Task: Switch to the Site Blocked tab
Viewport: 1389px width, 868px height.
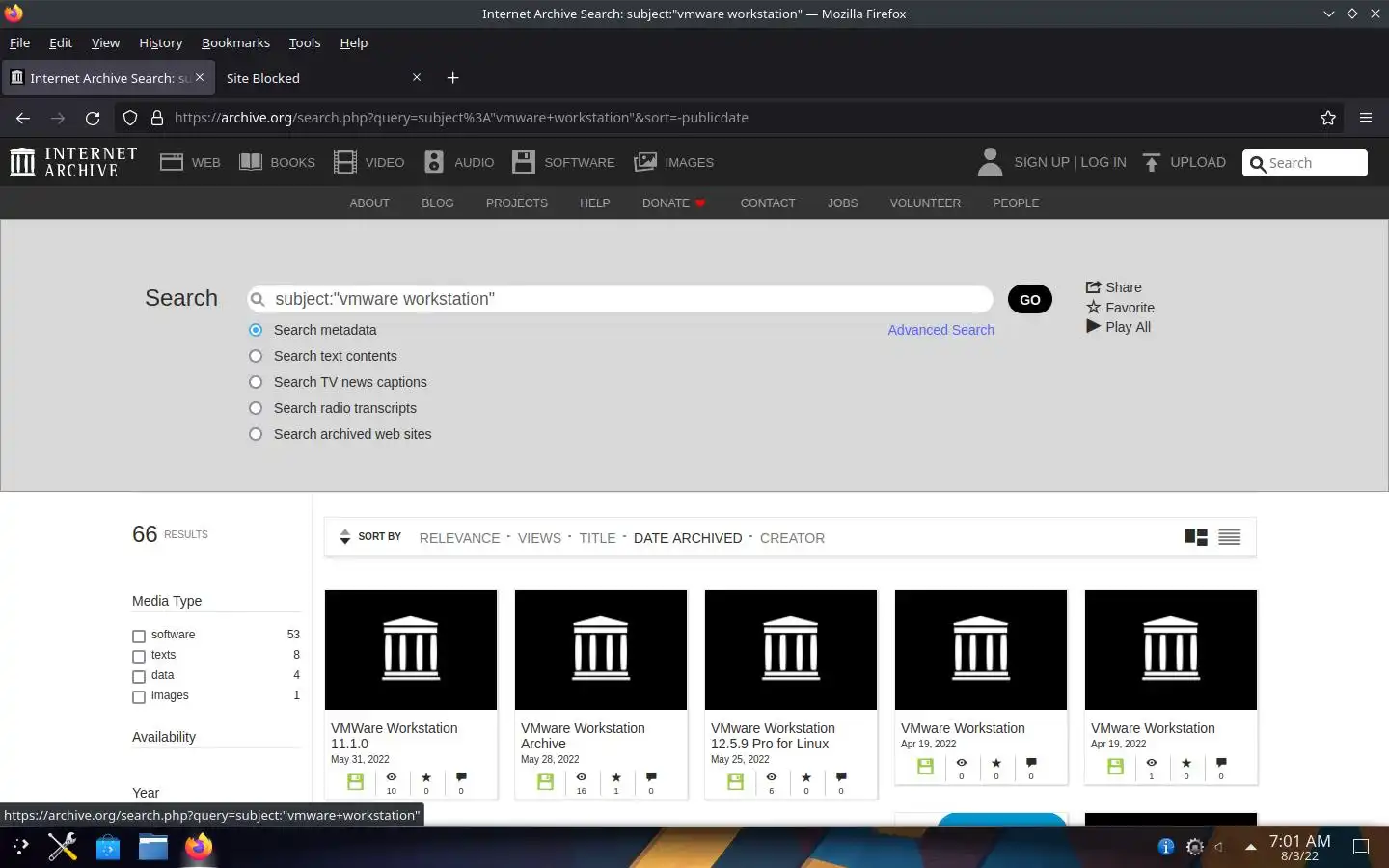Action: coord(311,78)
